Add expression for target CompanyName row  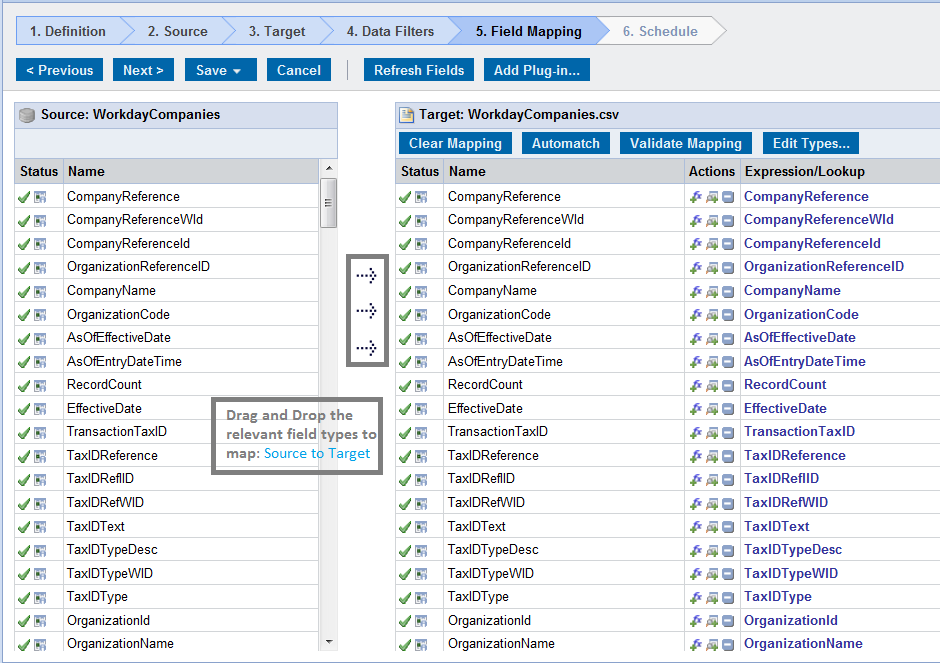[x=696, y=291]
